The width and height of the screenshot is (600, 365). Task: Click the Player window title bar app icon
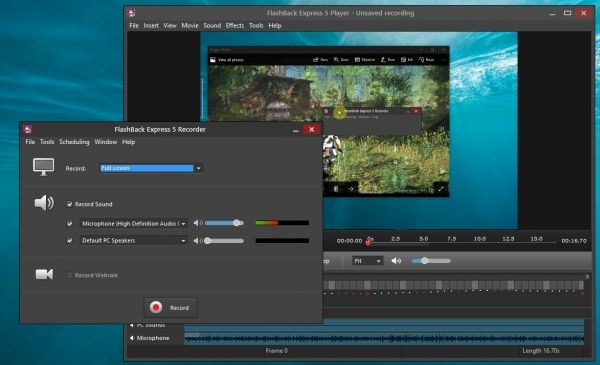(132, 13)
